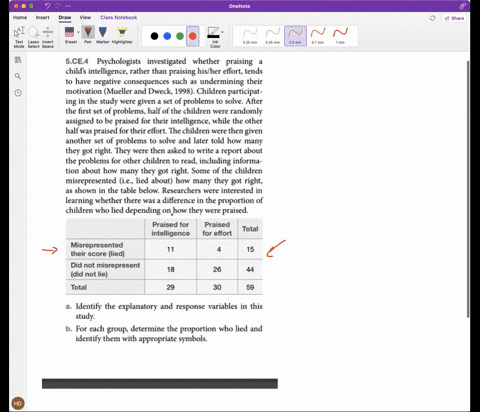Pick the Marker tool
The height and width of the screenshot is (412, 480).
(103, 35)
